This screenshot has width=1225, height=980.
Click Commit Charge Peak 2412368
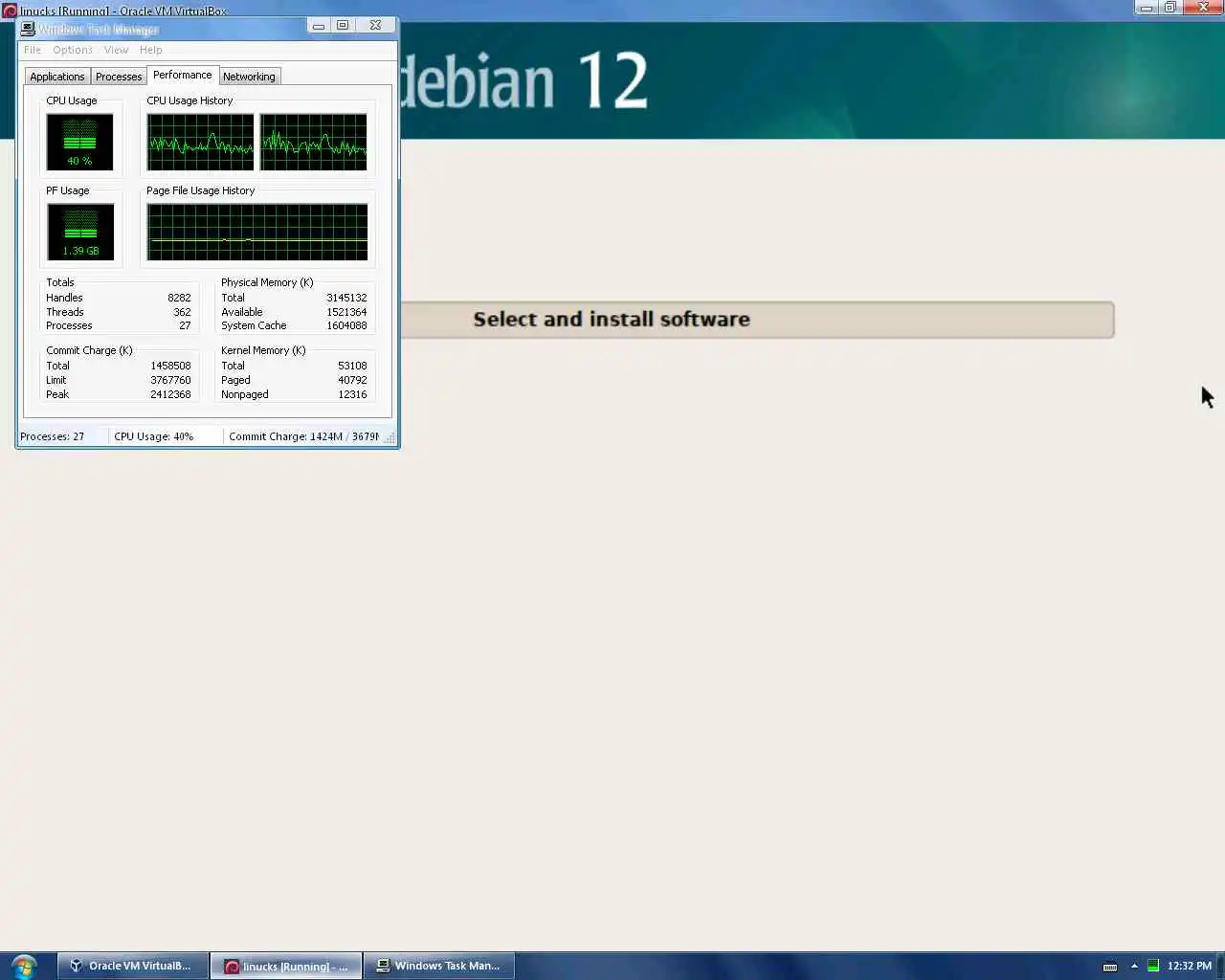tap(170, 394)
